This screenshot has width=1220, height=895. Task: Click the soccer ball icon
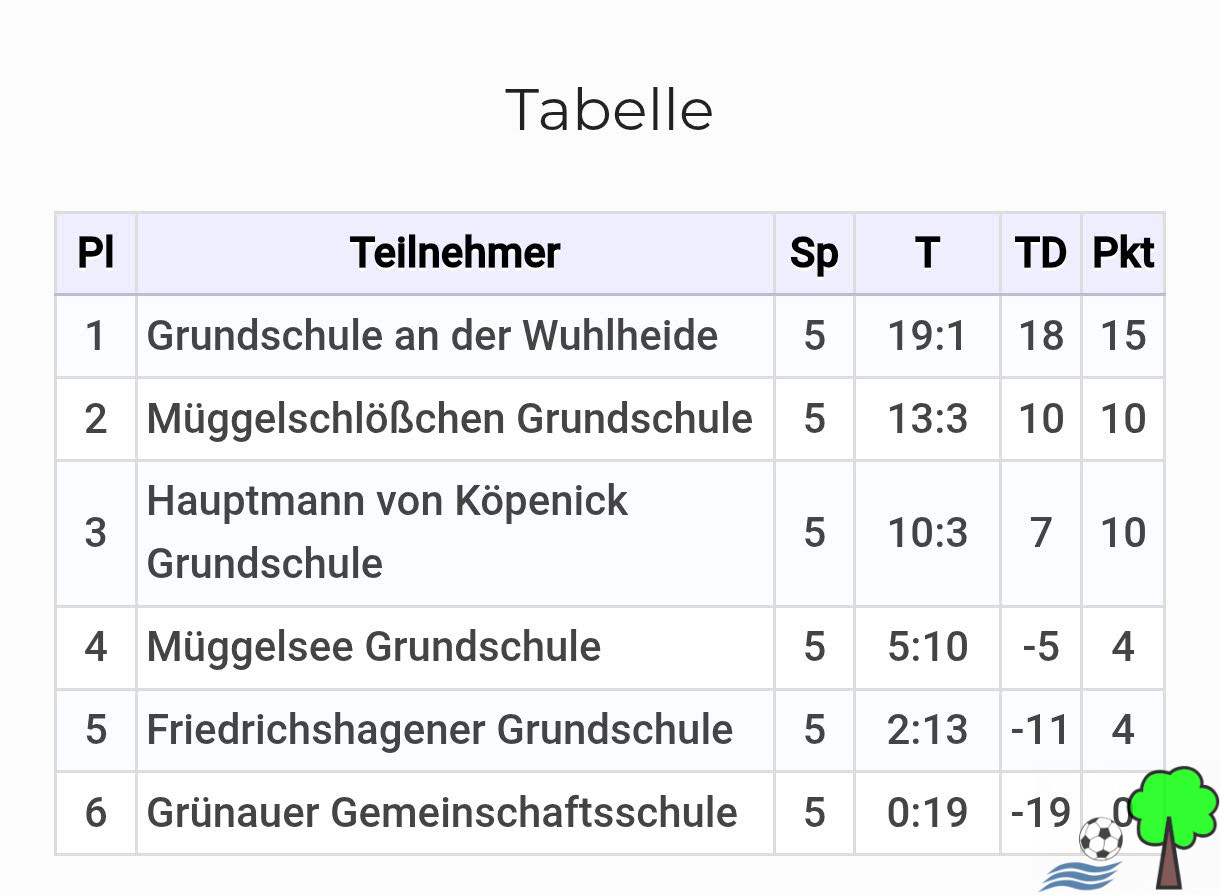(x=1101, y=839)
